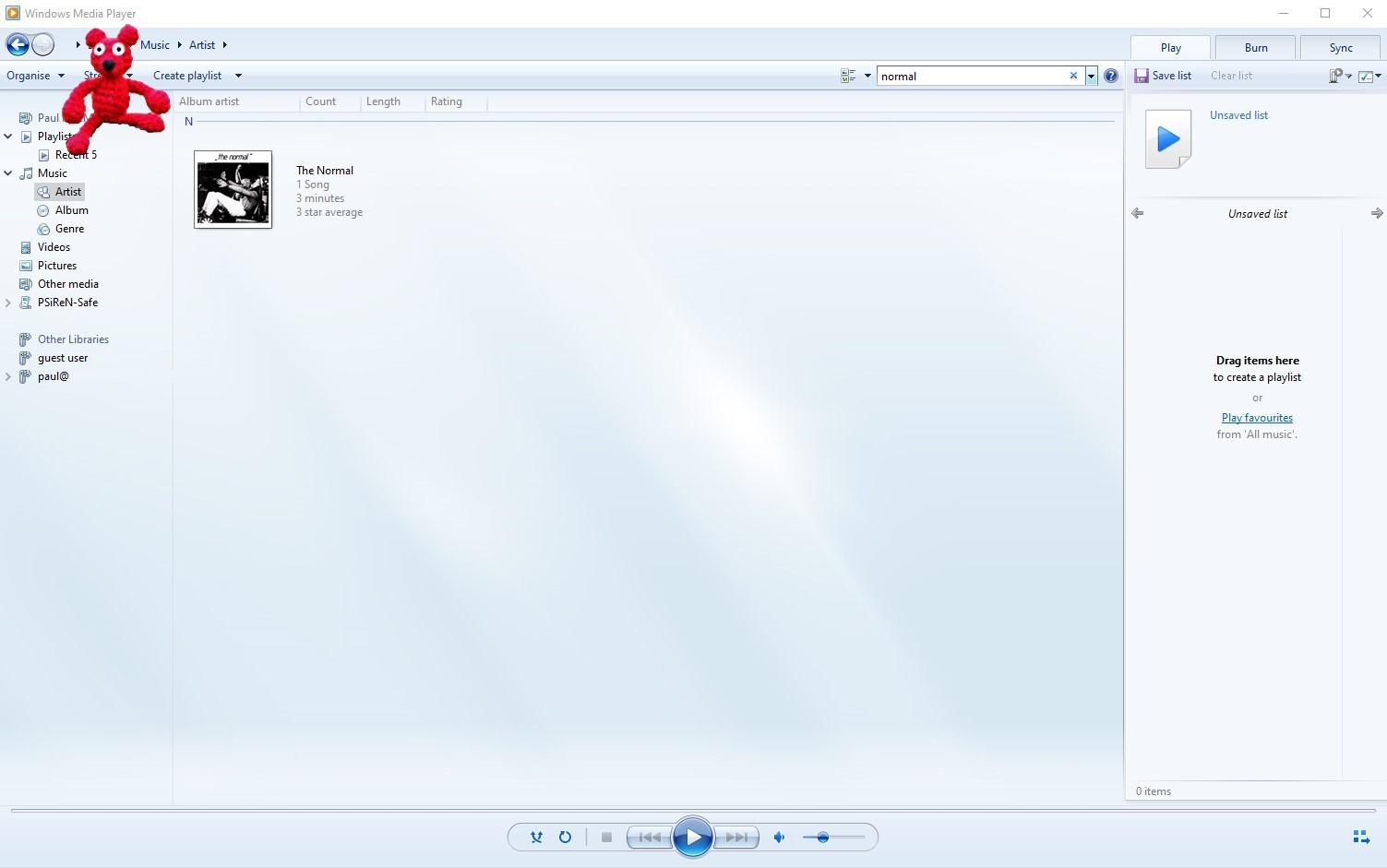Click the Unsaved list title link
This screenshot has width=1387, height=868.
click(x=1238, y=115)
